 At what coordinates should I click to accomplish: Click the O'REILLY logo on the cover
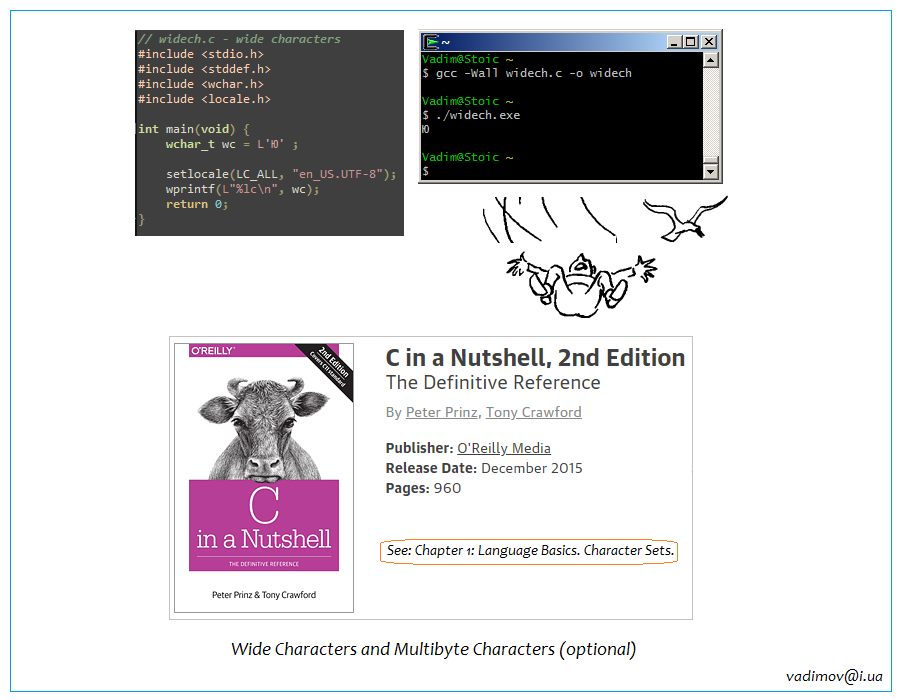tap(212, 351)
